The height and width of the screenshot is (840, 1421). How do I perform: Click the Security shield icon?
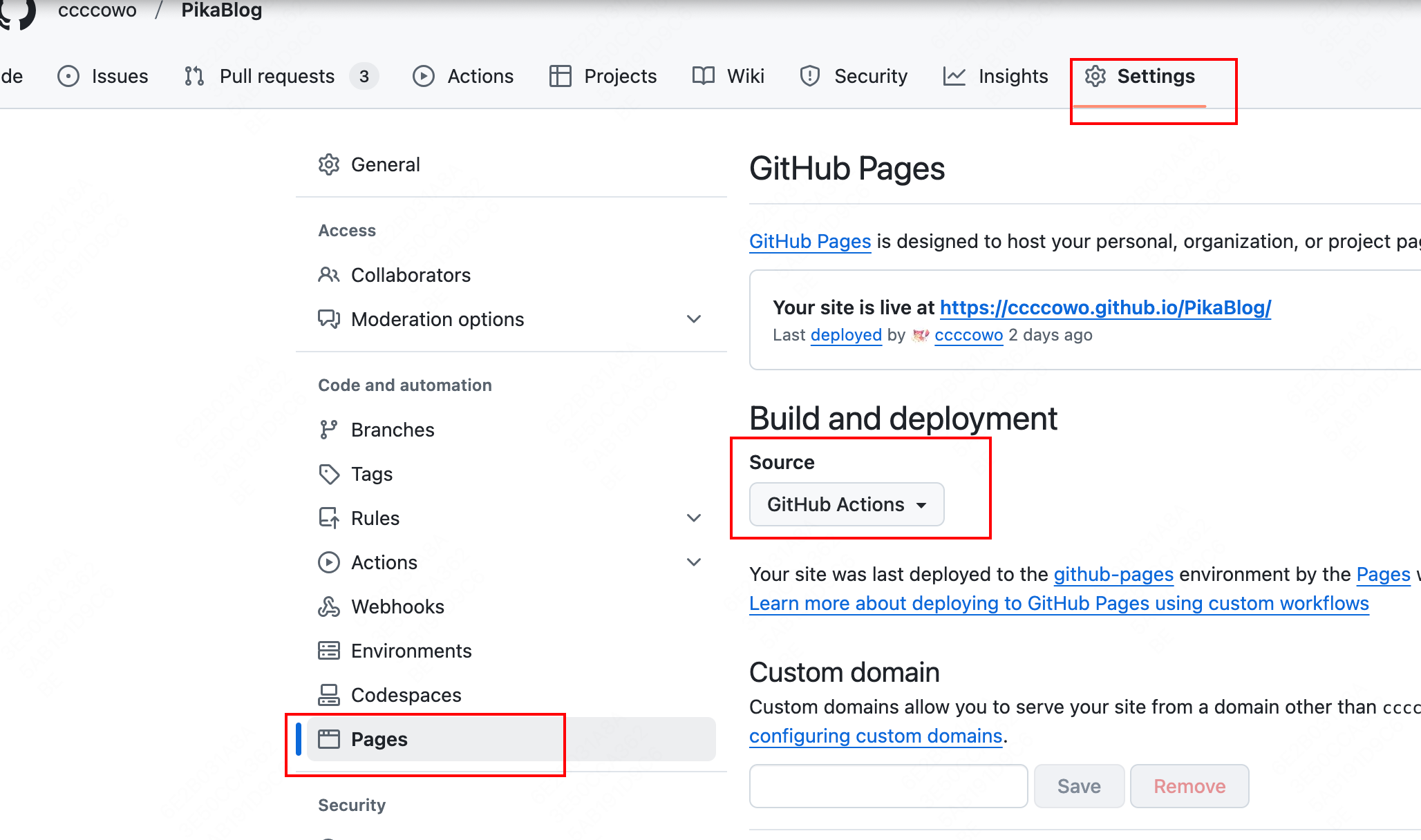810,76
